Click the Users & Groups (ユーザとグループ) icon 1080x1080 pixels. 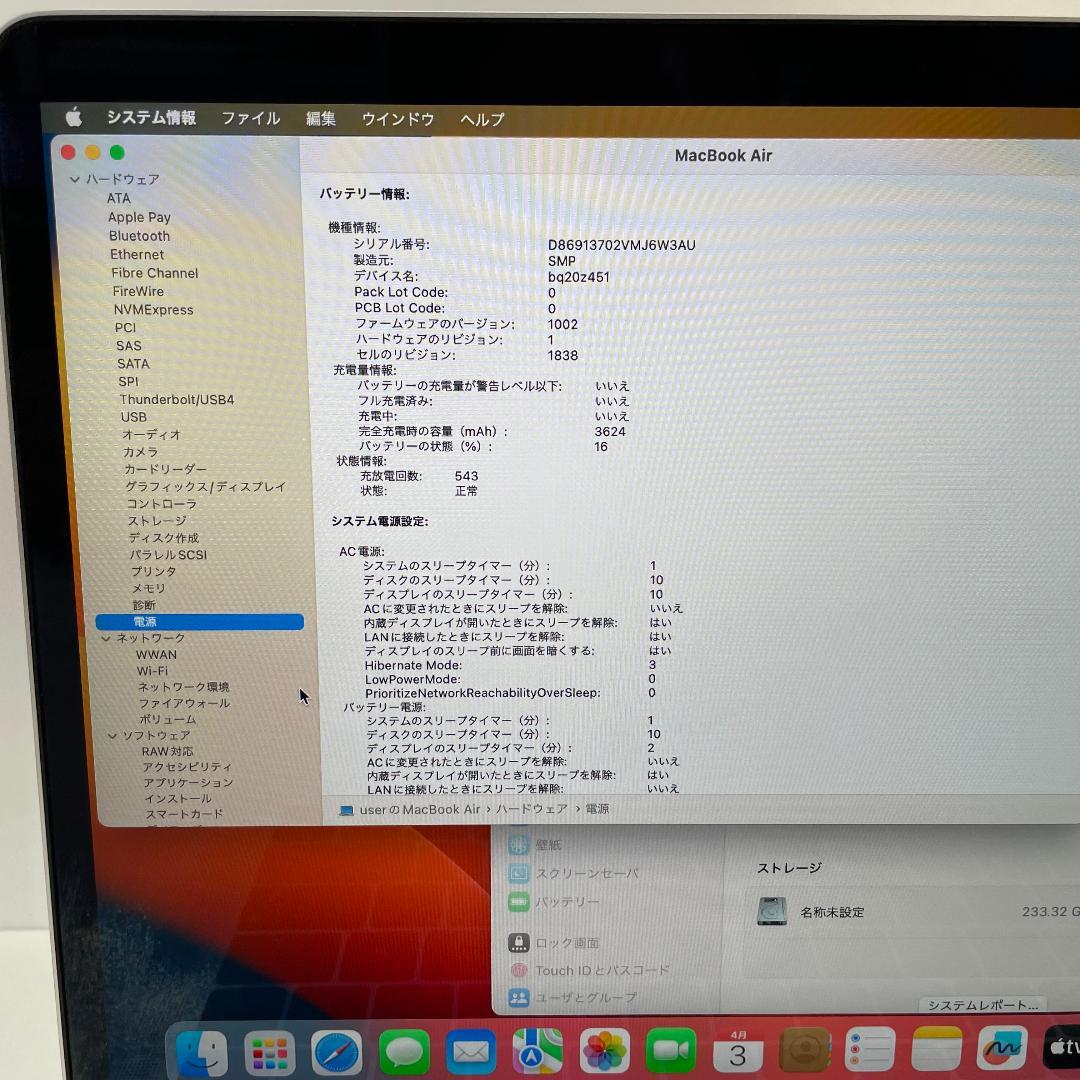[x=521, y=998]
